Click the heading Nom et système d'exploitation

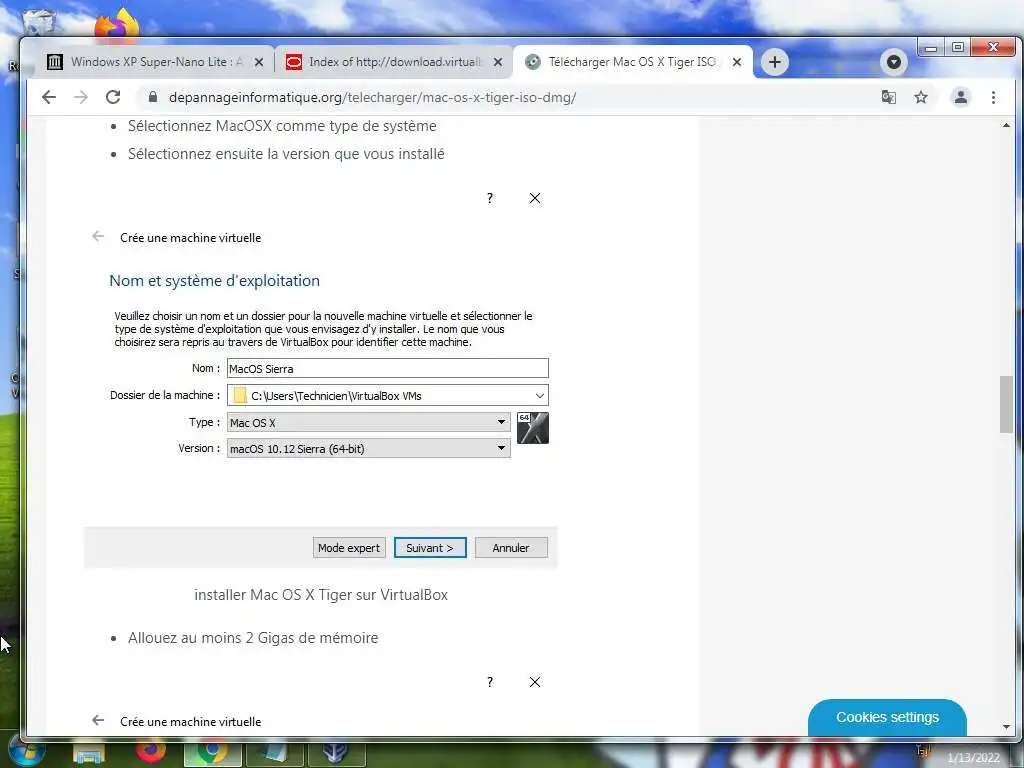[214, 281]
